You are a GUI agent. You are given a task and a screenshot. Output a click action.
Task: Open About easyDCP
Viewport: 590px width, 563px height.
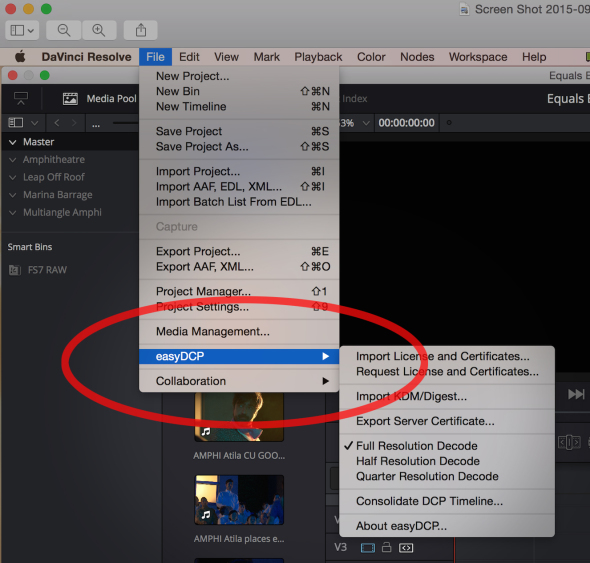click(447, 526)
